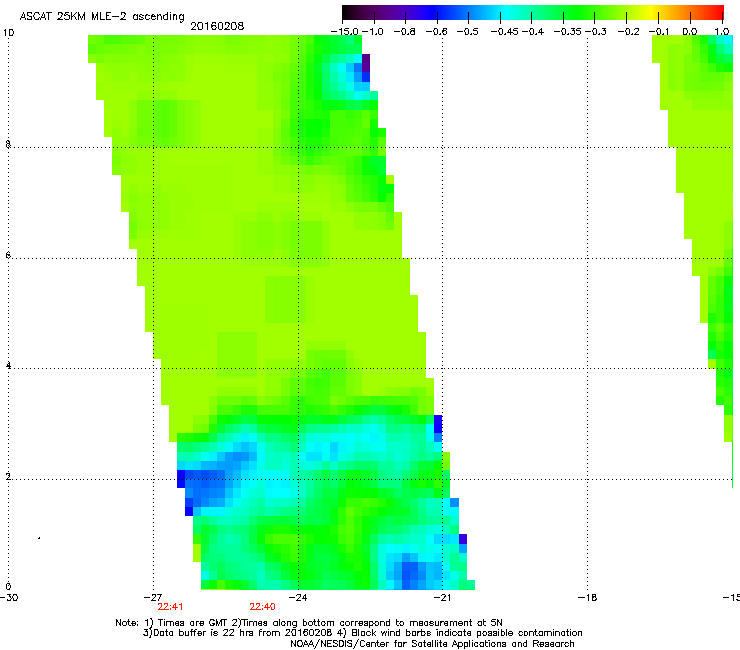This screenshot has height=650, width=740.
Task: Select the longitude axis label -21
Action: coord(443,598)
